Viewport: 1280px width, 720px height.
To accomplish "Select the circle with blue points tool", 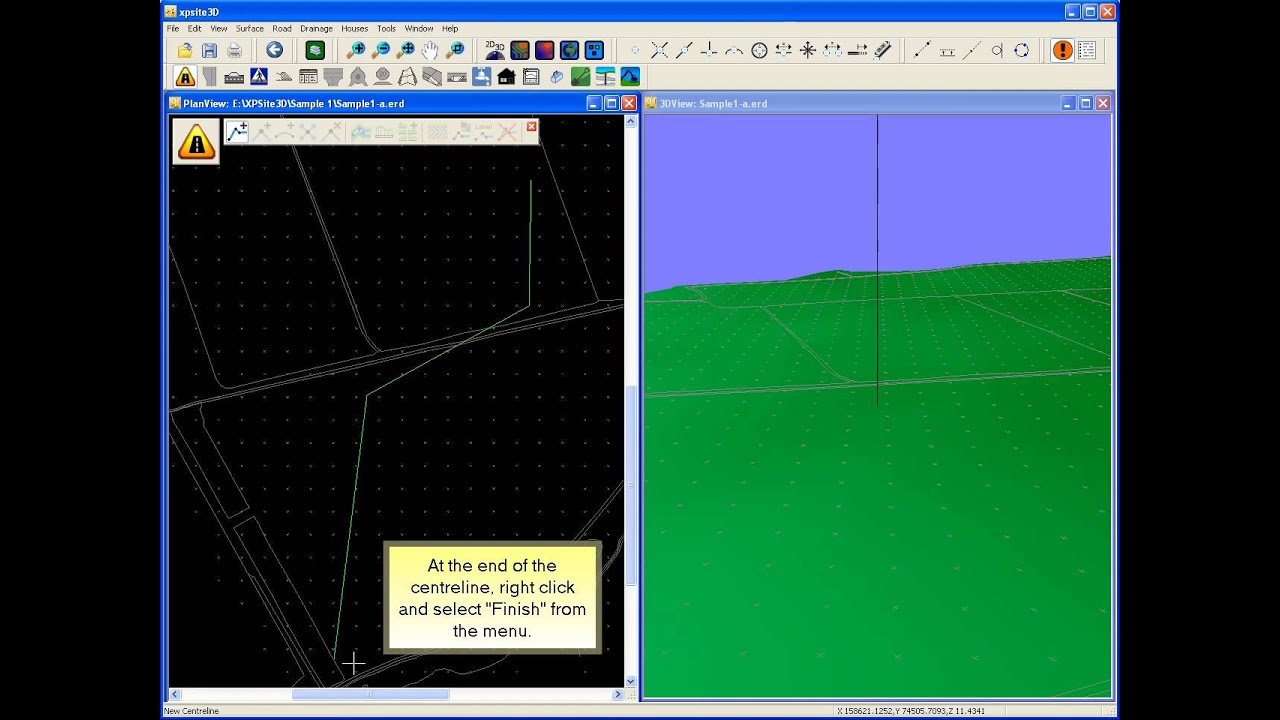I will click(x=1021, y=50).
